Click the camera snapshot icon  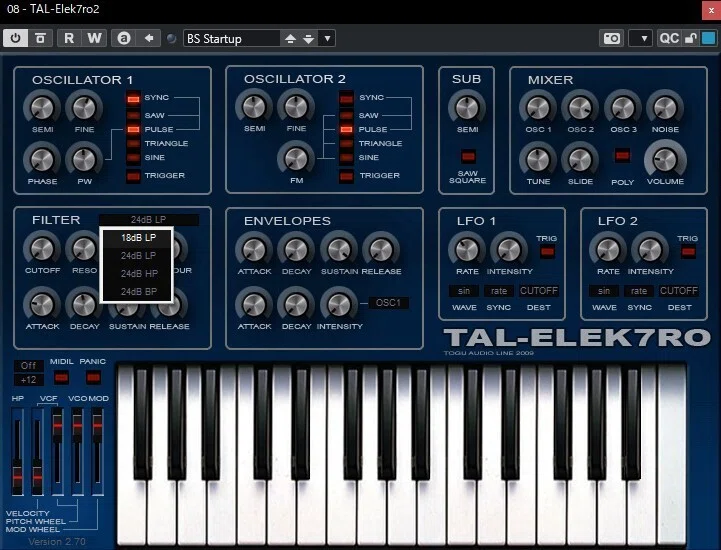[612, 38]
